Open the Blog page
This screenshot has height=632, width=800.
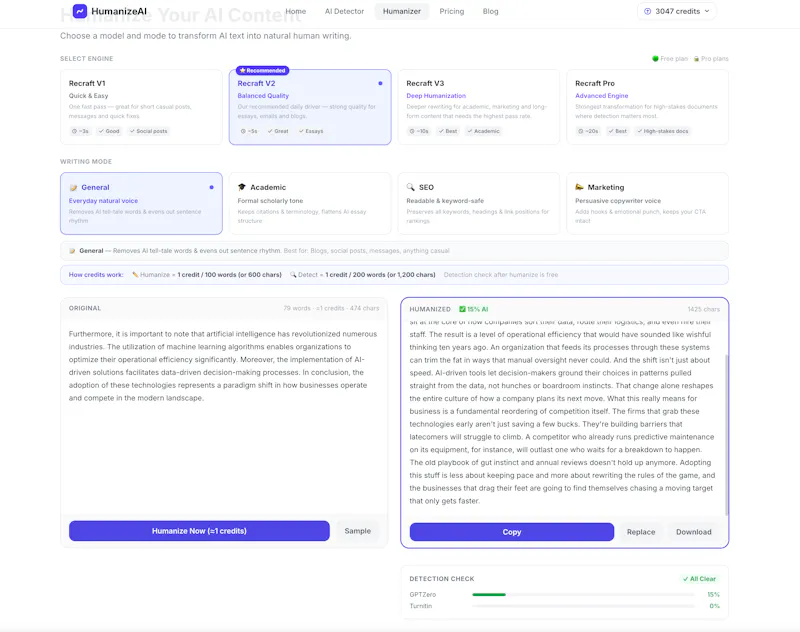point(490,11)
